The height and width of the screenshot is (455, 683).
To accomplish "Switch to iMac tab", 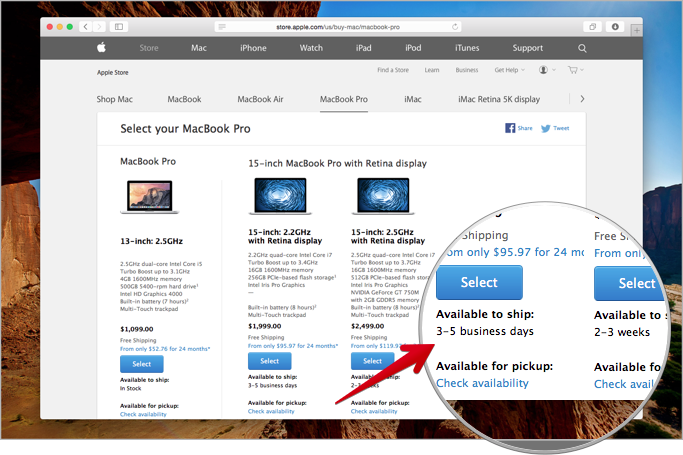I will pos(413,99).
